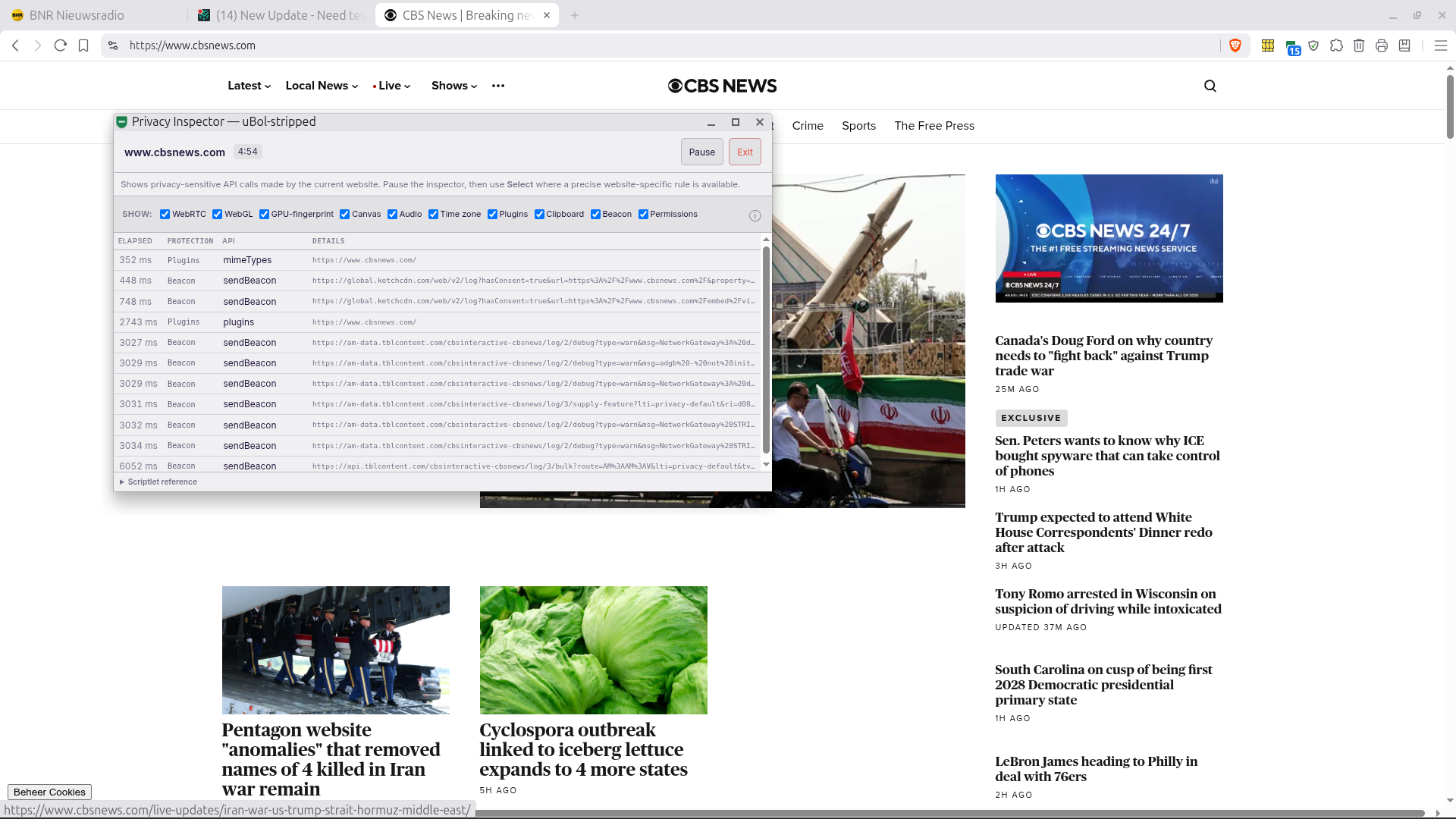Toggle the Permissions checkbox

643,214
